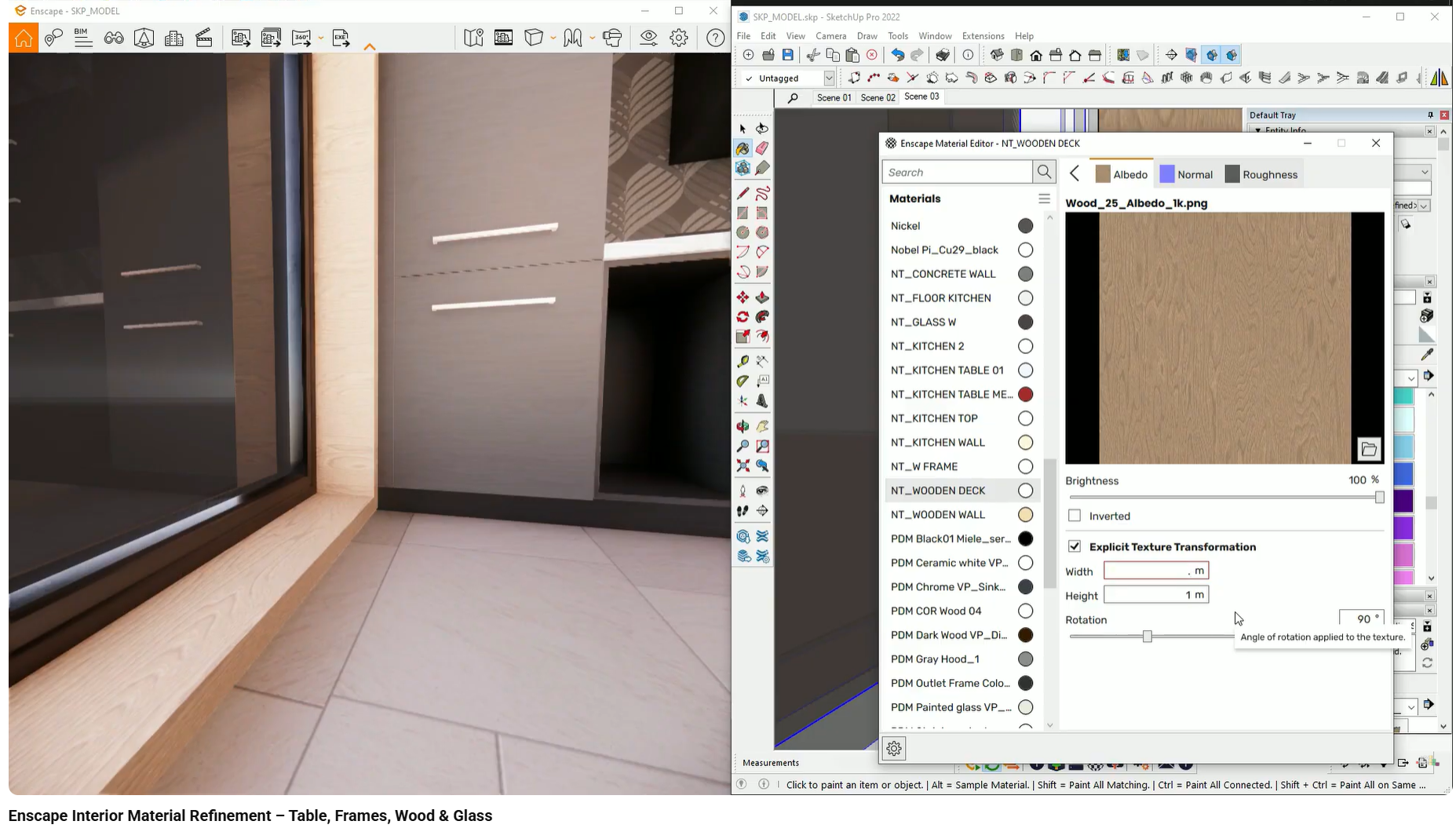Image resolution: width=1456 pixels, height=832 pixels.
Task: Undo the last SketchUp action
Action: click(x=897, y=55)
